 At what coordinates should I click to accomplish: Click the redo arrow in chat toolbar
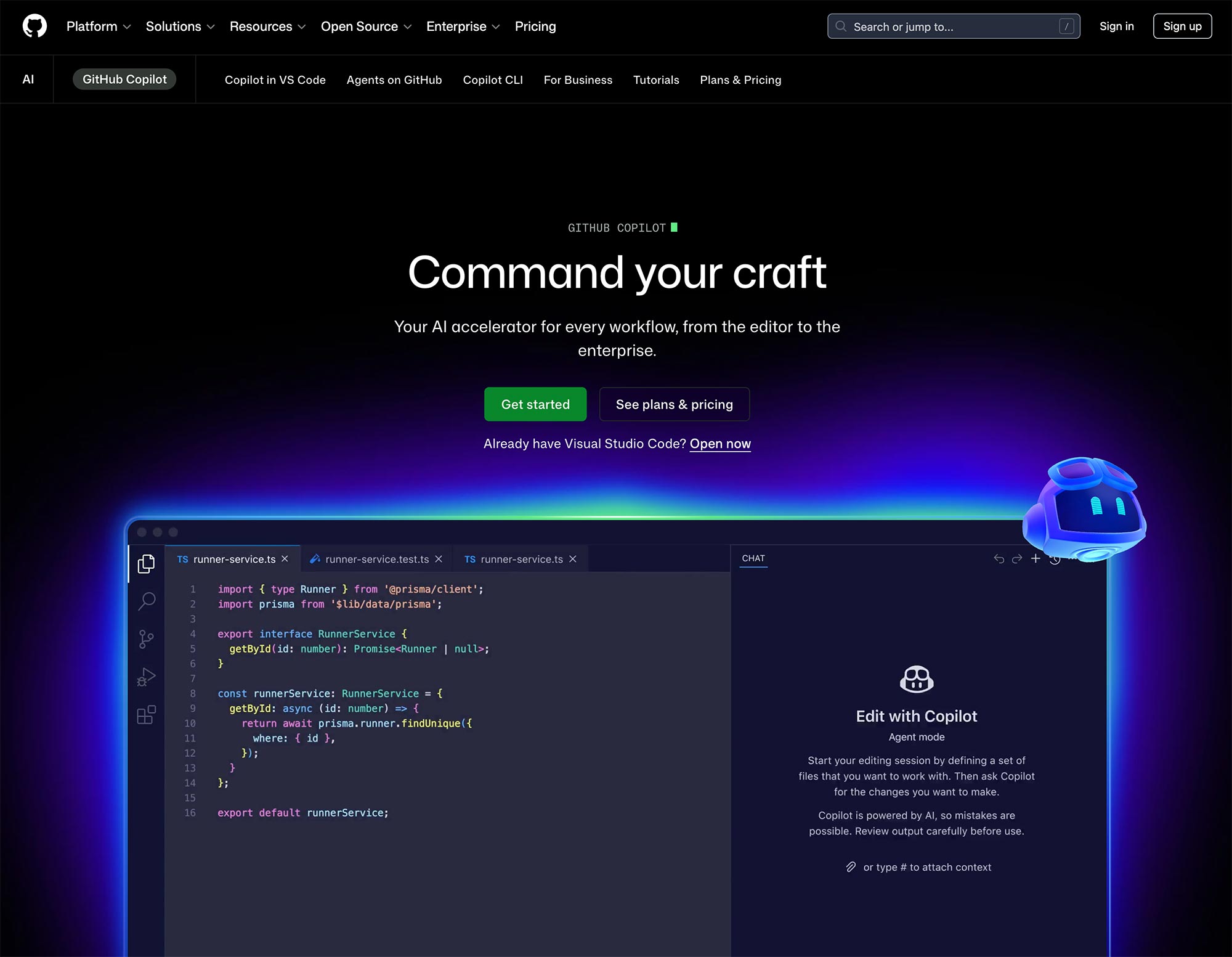[x=1017, y=558]
